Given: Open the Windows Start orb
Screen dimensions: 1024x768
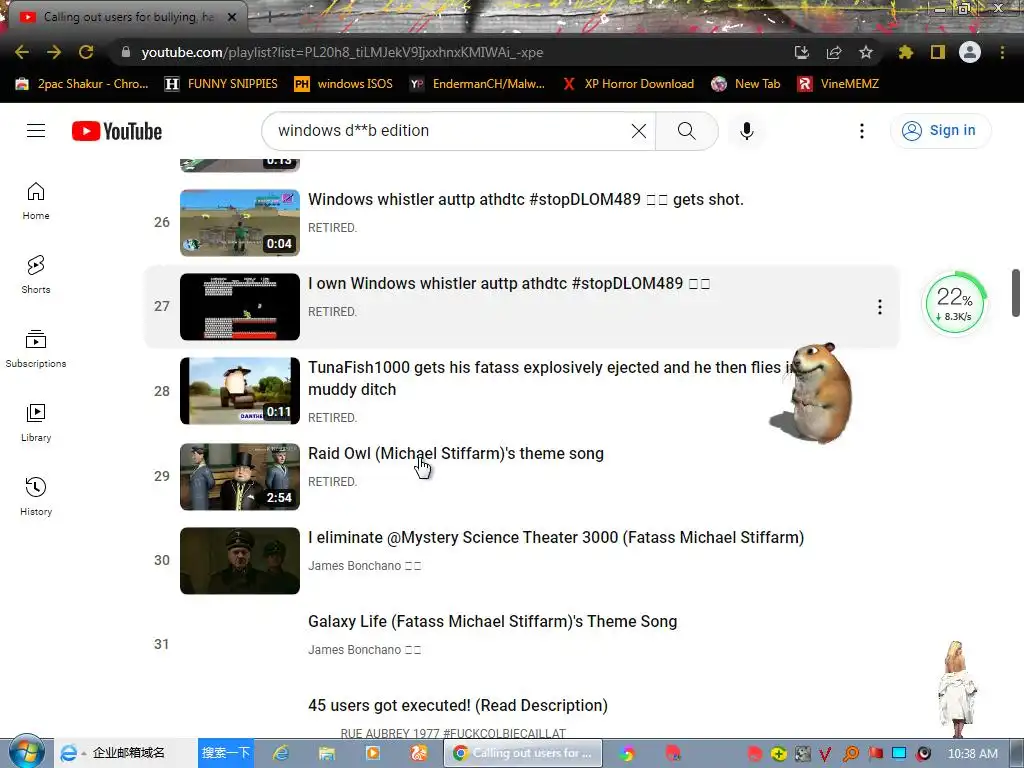Looking at the screenshot, I should point(26,752).
